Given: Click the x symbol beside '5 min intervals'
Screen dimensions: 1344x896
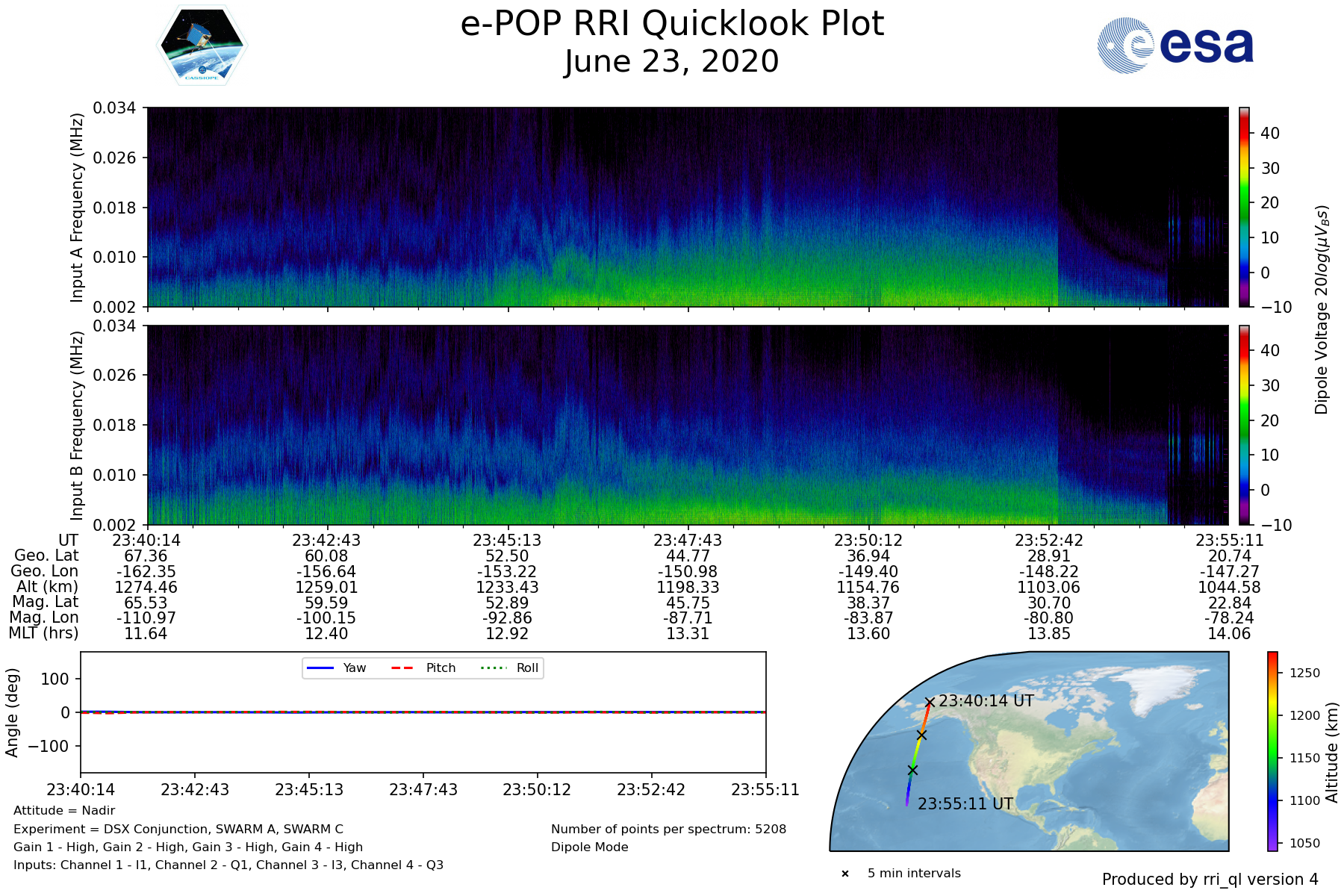Looking at the screenshot, I should coord(845,874).
